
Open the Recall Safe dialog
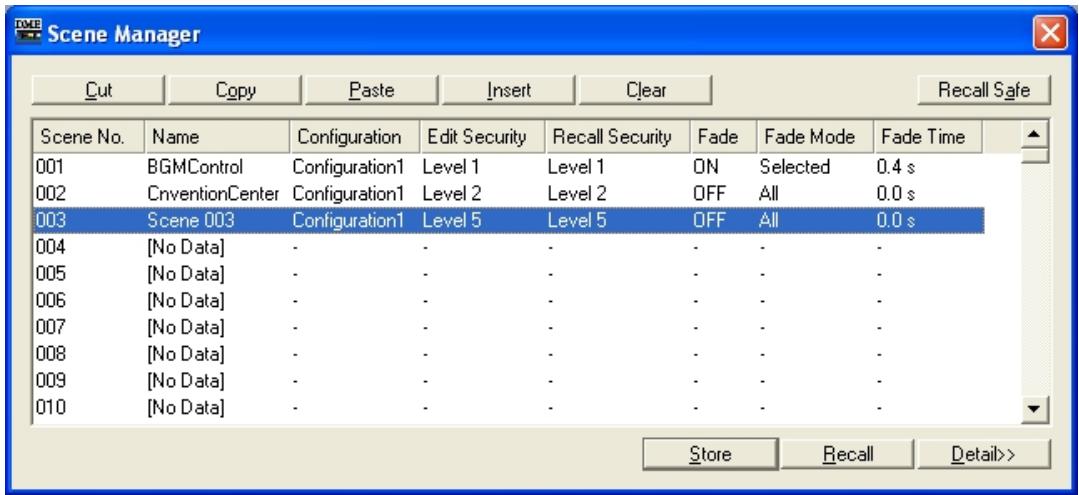click(984, 90)
